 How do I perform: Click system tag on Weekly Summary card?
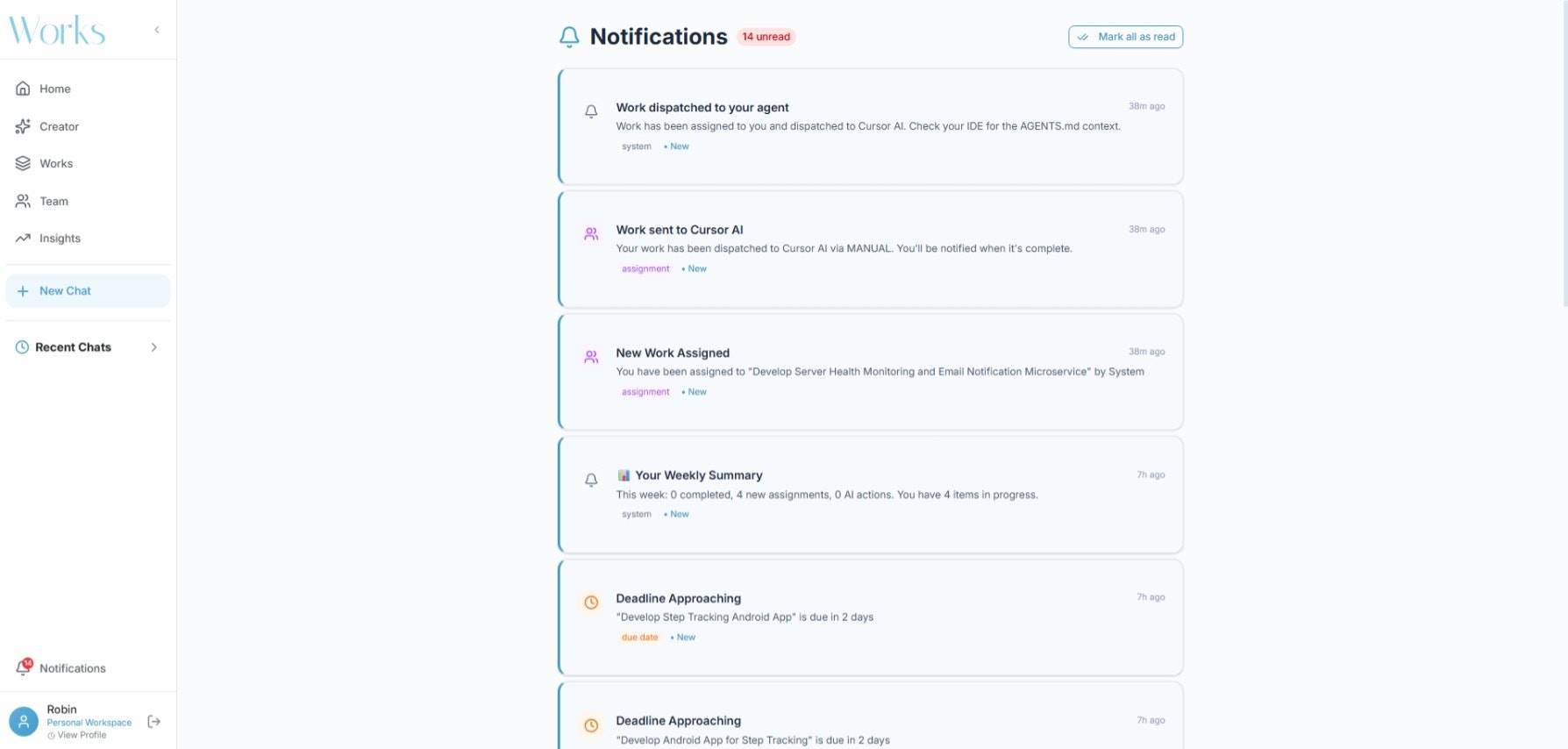(637, 515)
